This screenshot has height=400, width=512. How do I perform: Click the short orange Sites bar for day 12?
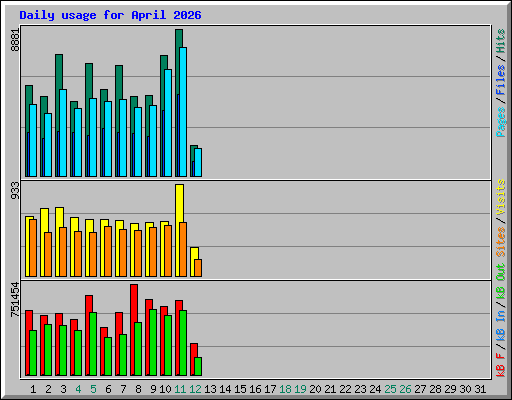pyautogui.click(x=198, y=268)
